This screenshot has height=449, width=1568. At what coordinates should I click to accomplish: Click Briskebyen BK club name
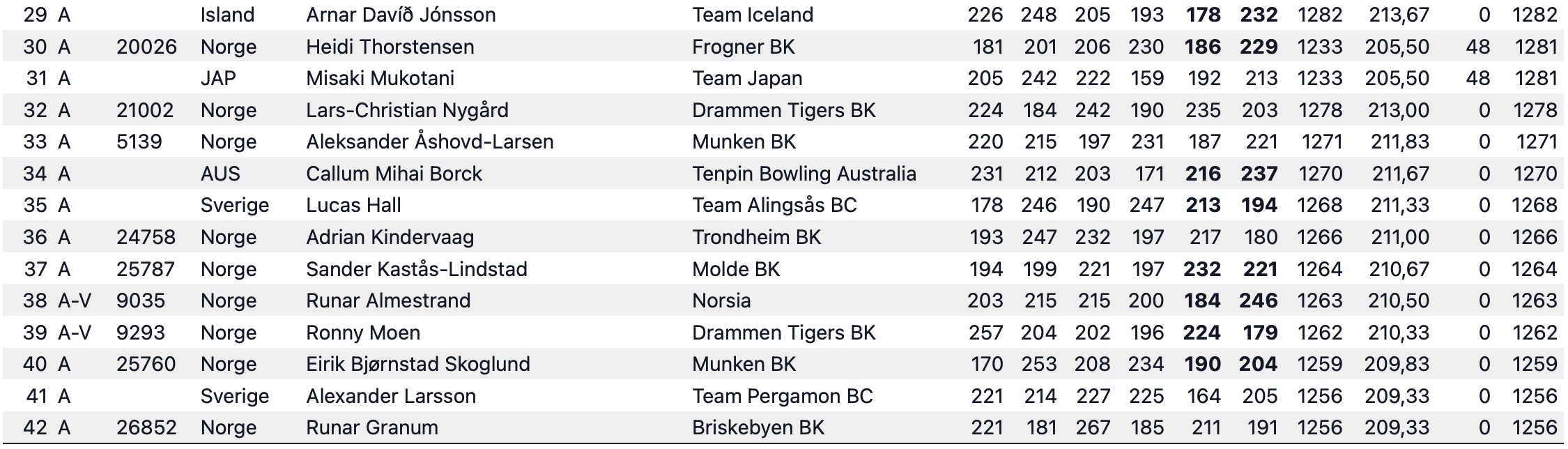click(x=758, y=427)
